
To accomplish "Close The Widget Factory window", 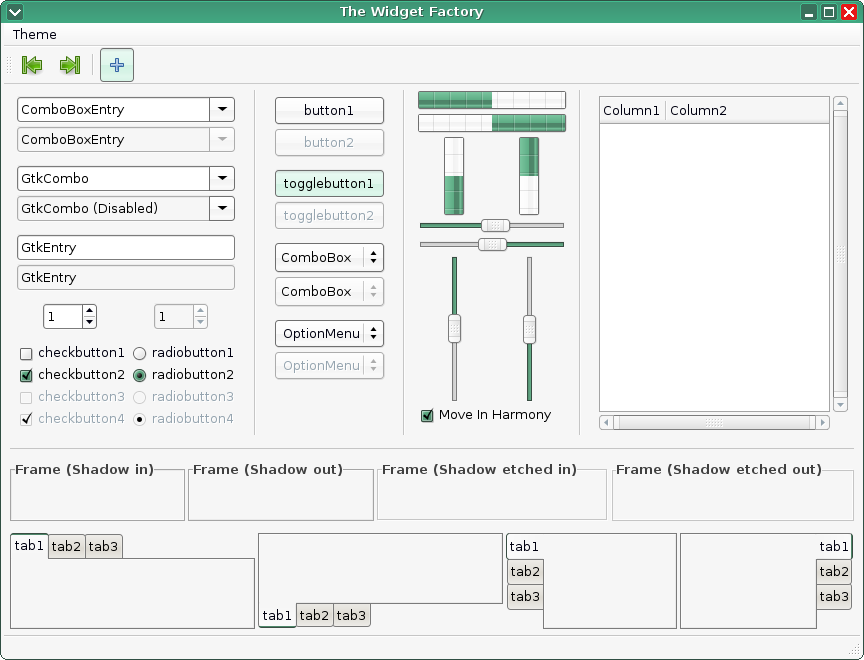I will coord(849,12).
